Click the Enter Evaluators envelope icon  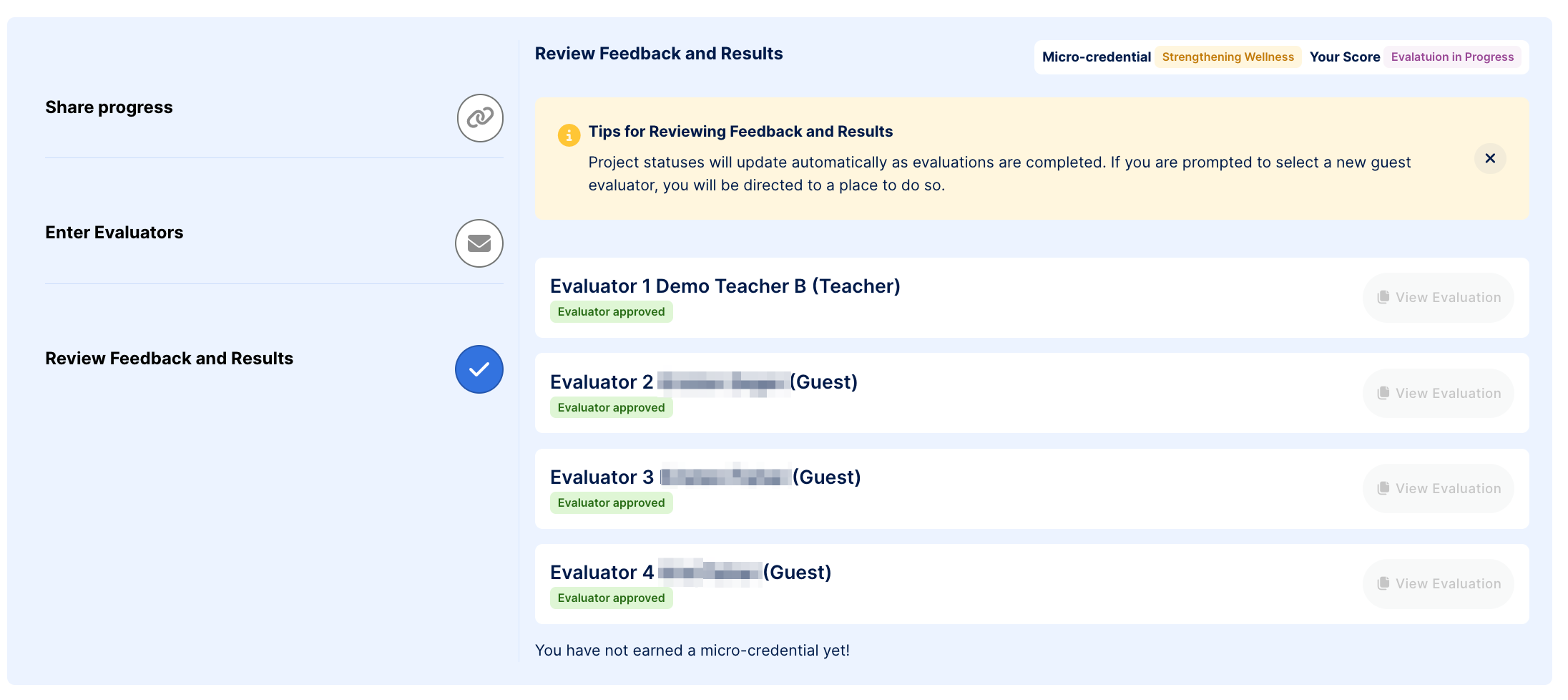(479, 243)
